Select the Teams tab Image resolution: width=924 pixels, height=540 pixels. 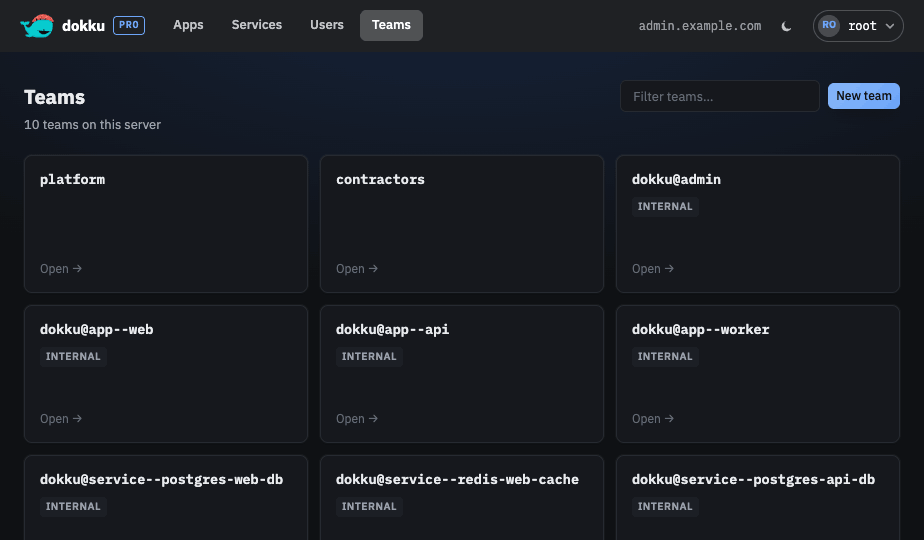[391, 25]
